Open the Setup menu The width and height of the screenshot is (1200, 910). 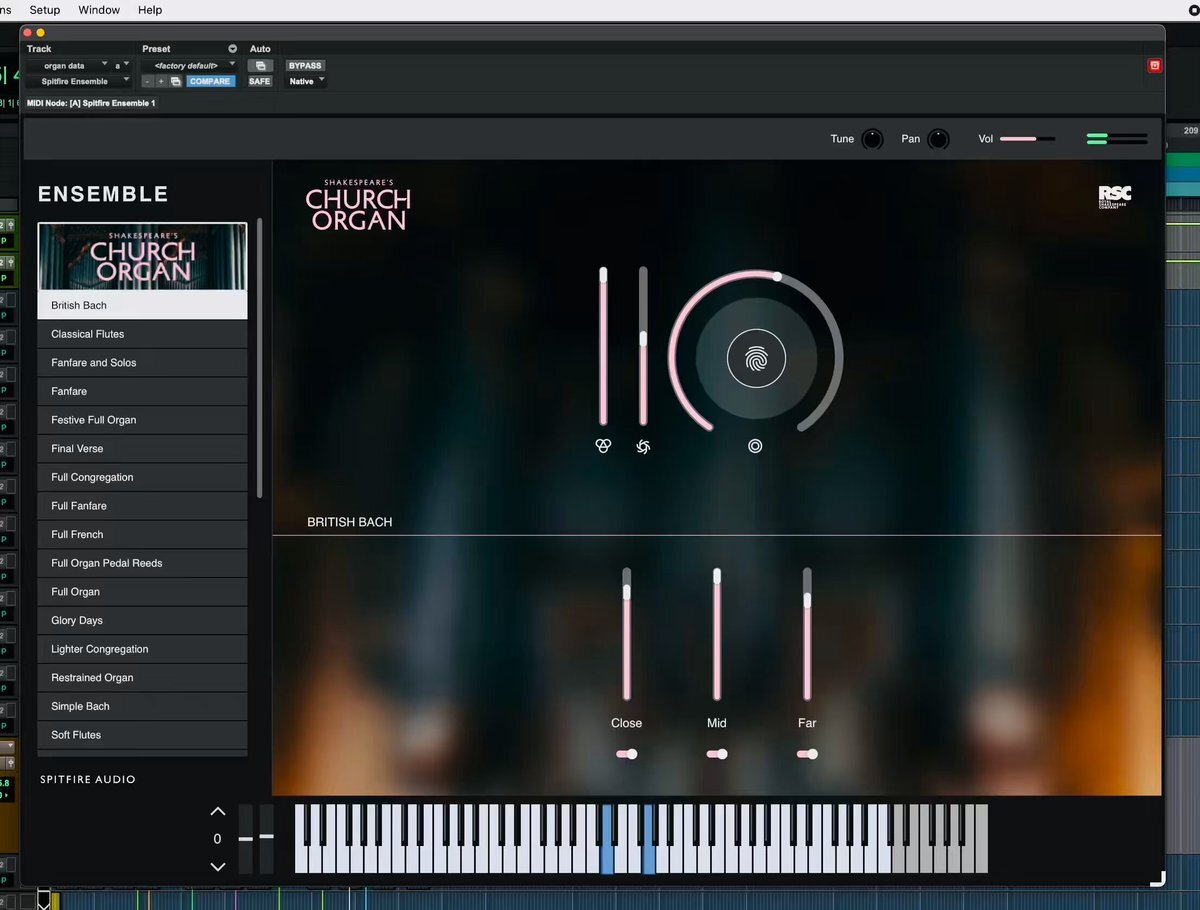click(45, 10)
